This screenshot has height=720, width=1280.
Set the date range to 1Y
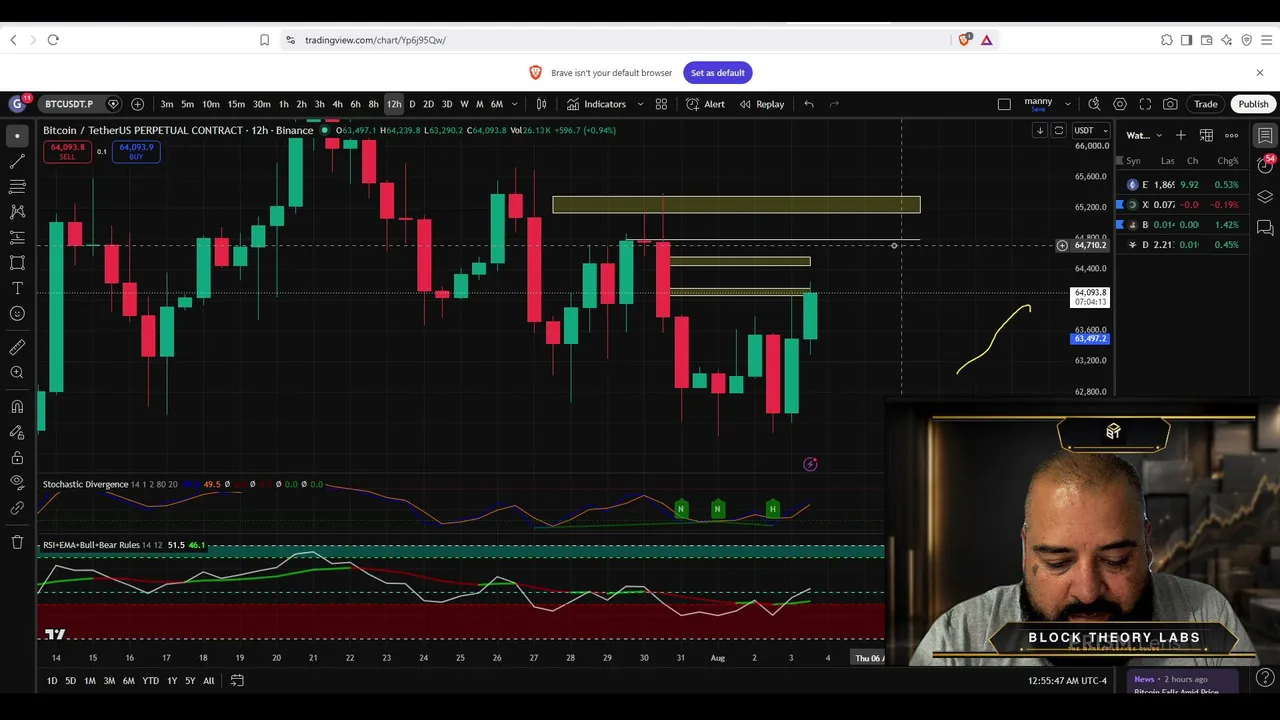coord(172,681)
